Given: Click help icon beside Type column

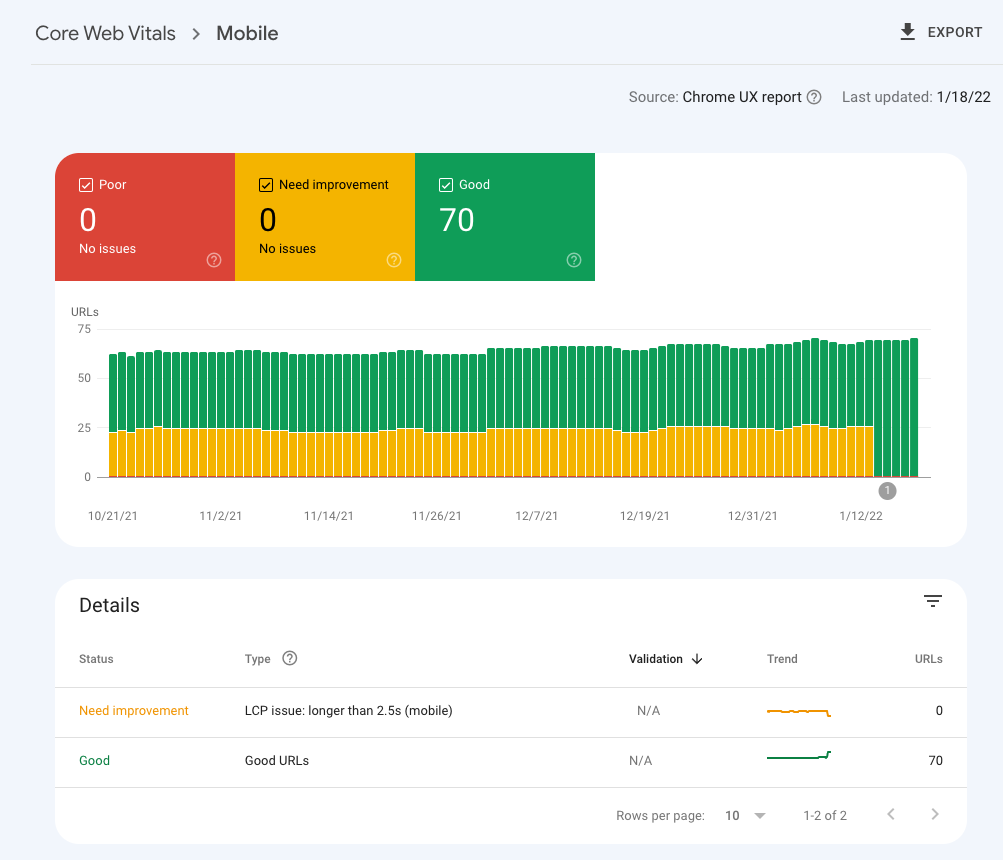Looking at the screenshot, I should tap(290, 658).
